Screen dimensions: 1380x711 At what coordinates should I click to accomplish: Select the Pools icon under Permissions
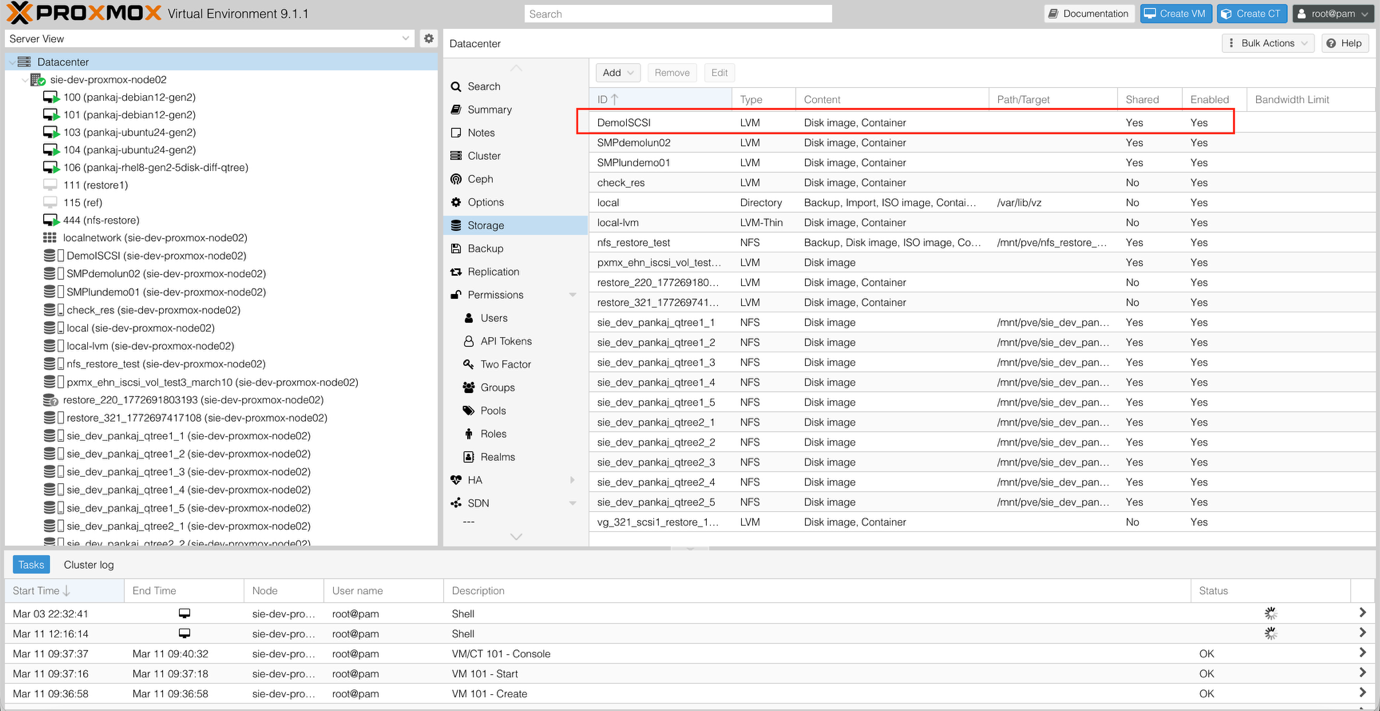[x=468, y=410]
